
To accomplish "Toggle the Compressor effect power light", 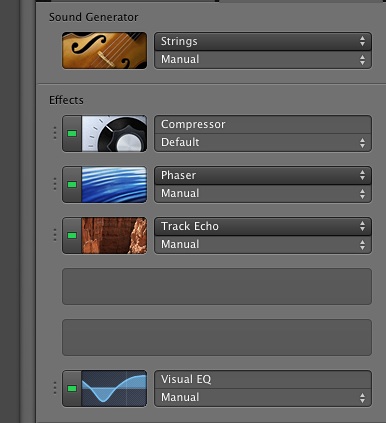I will (x=72, y=134).
